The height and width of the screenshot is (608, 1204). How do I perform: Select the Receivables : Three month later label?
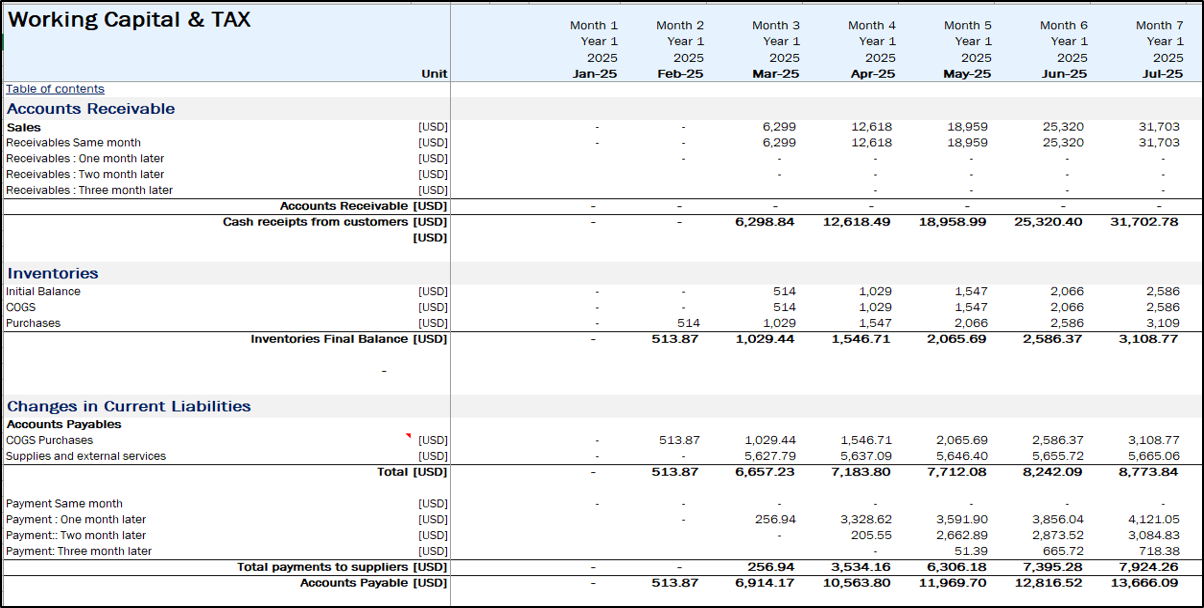(89, 190)
